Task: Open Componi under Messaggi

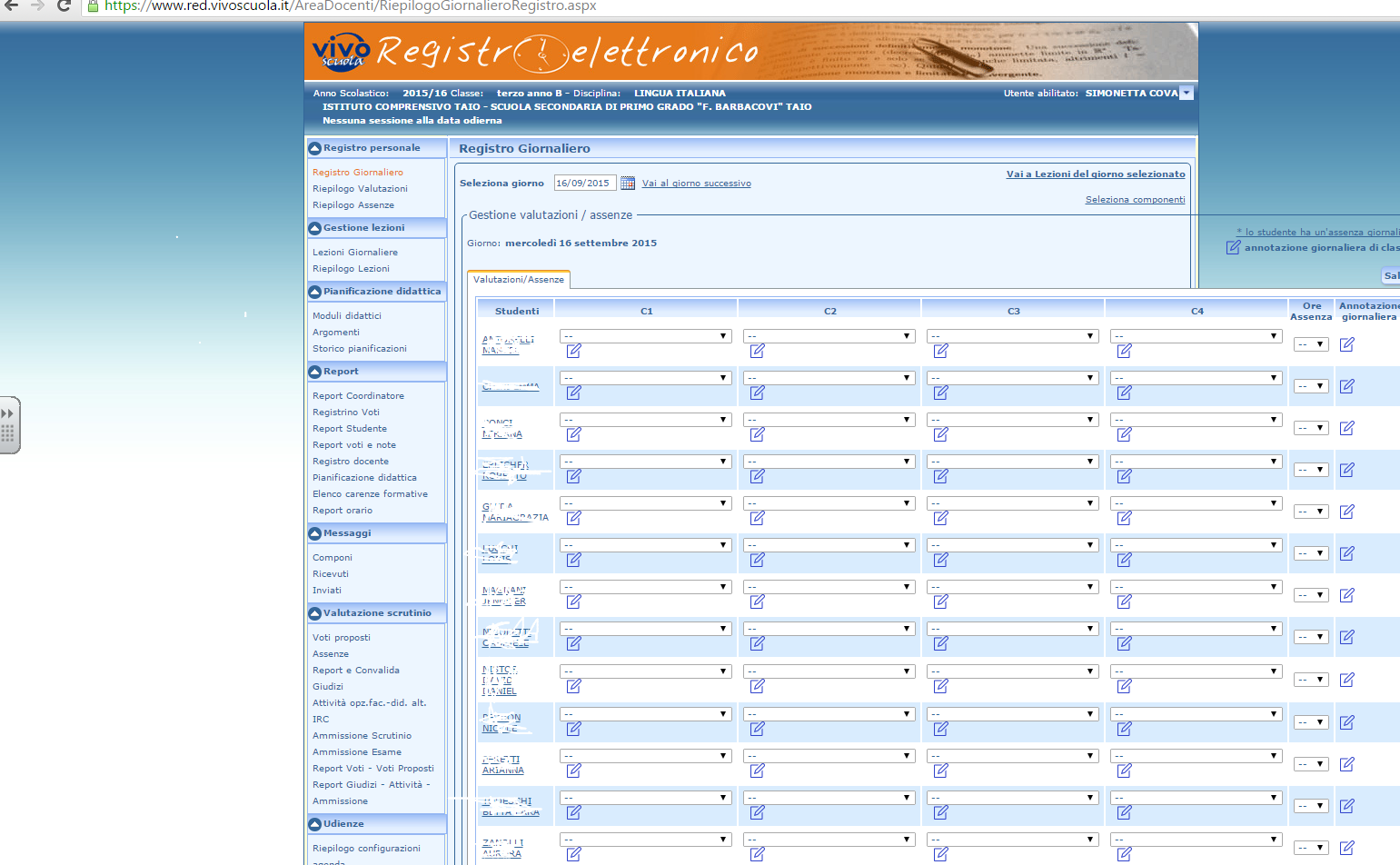Action: click(x=333, y=558)
